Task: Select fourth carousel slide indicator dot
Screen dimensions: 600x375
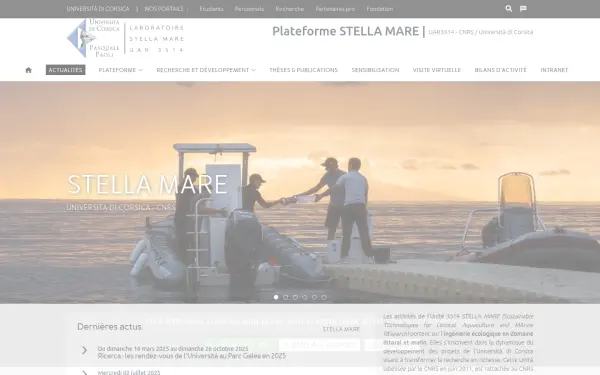Action: click(305, 297)
